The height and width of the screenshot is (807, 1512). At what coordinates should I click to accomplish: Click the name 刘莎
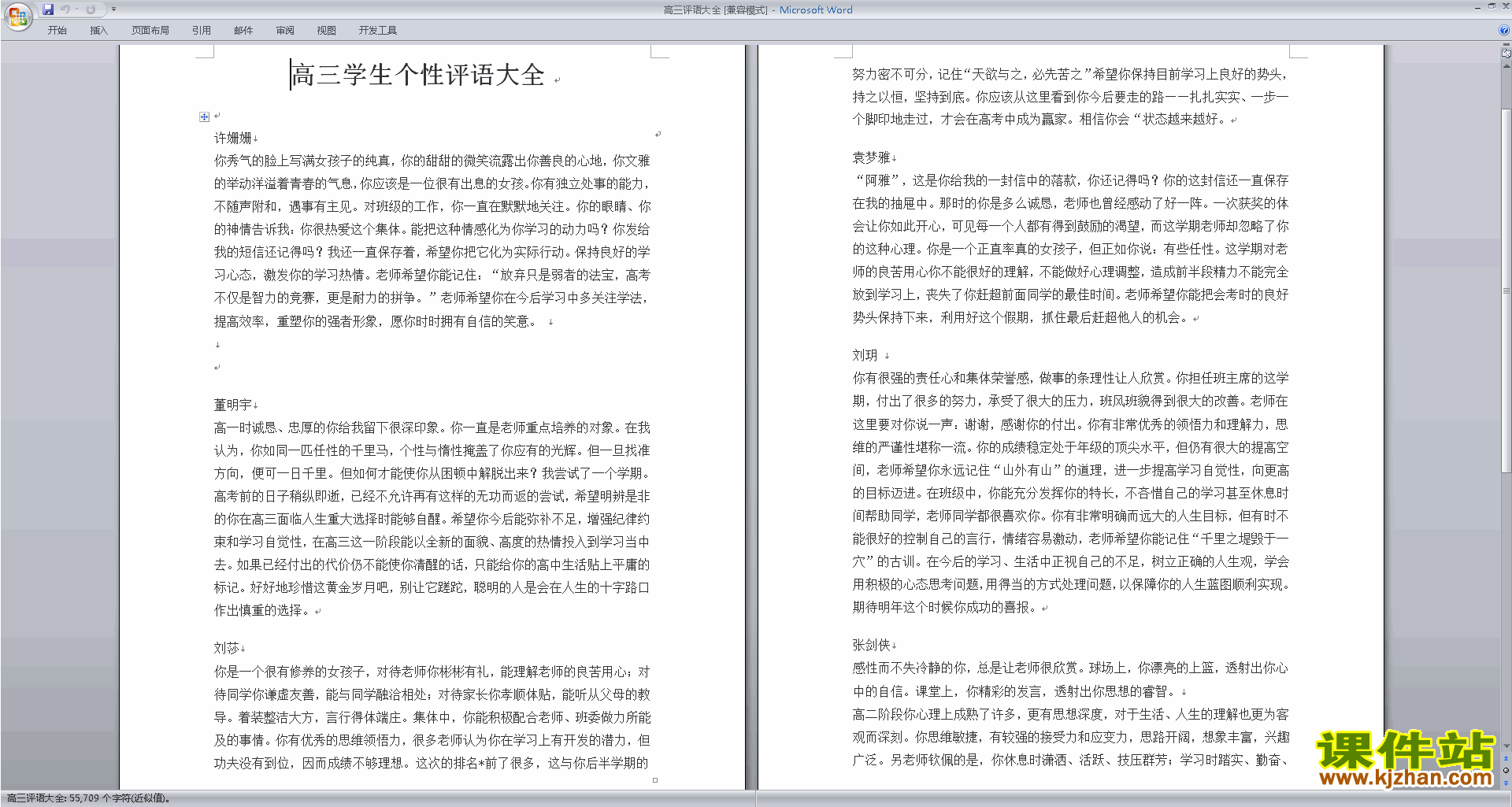(x=227, y=648)
